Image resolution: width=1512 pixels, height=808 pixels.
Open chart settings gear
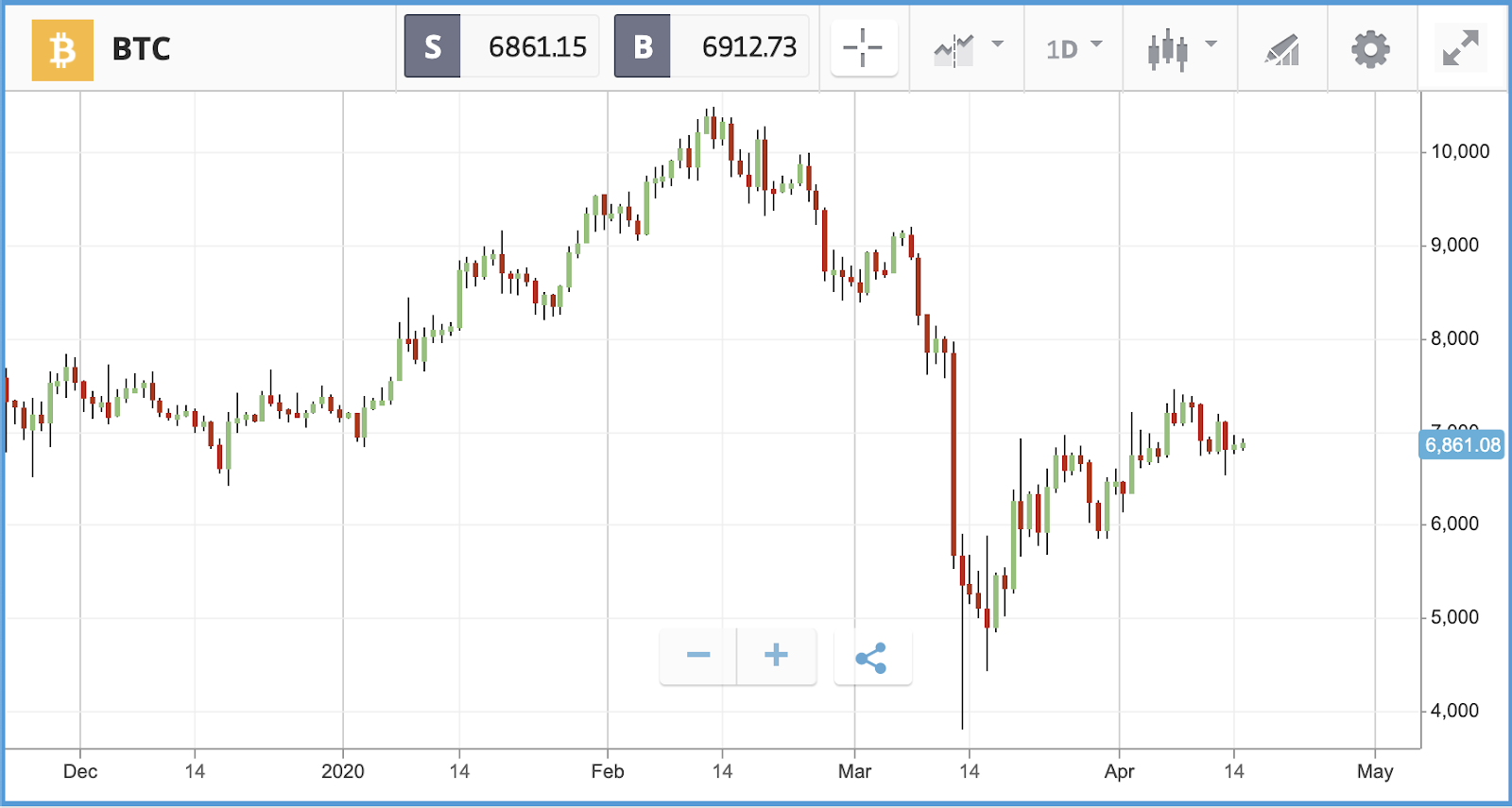coord(1370,48)
